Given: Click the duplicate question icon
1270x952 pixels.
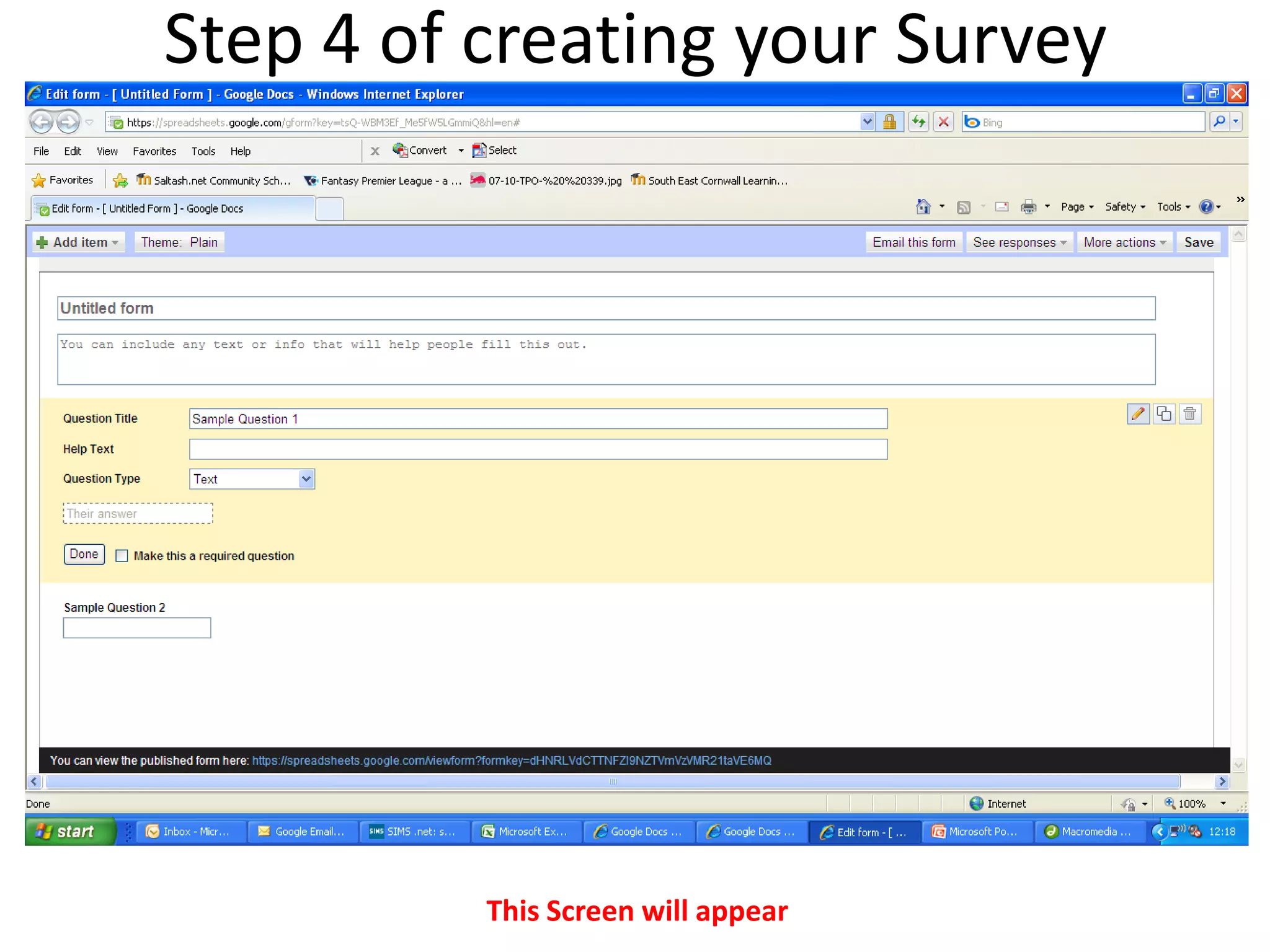Looking at the screenshot, I should [1164, 413].
